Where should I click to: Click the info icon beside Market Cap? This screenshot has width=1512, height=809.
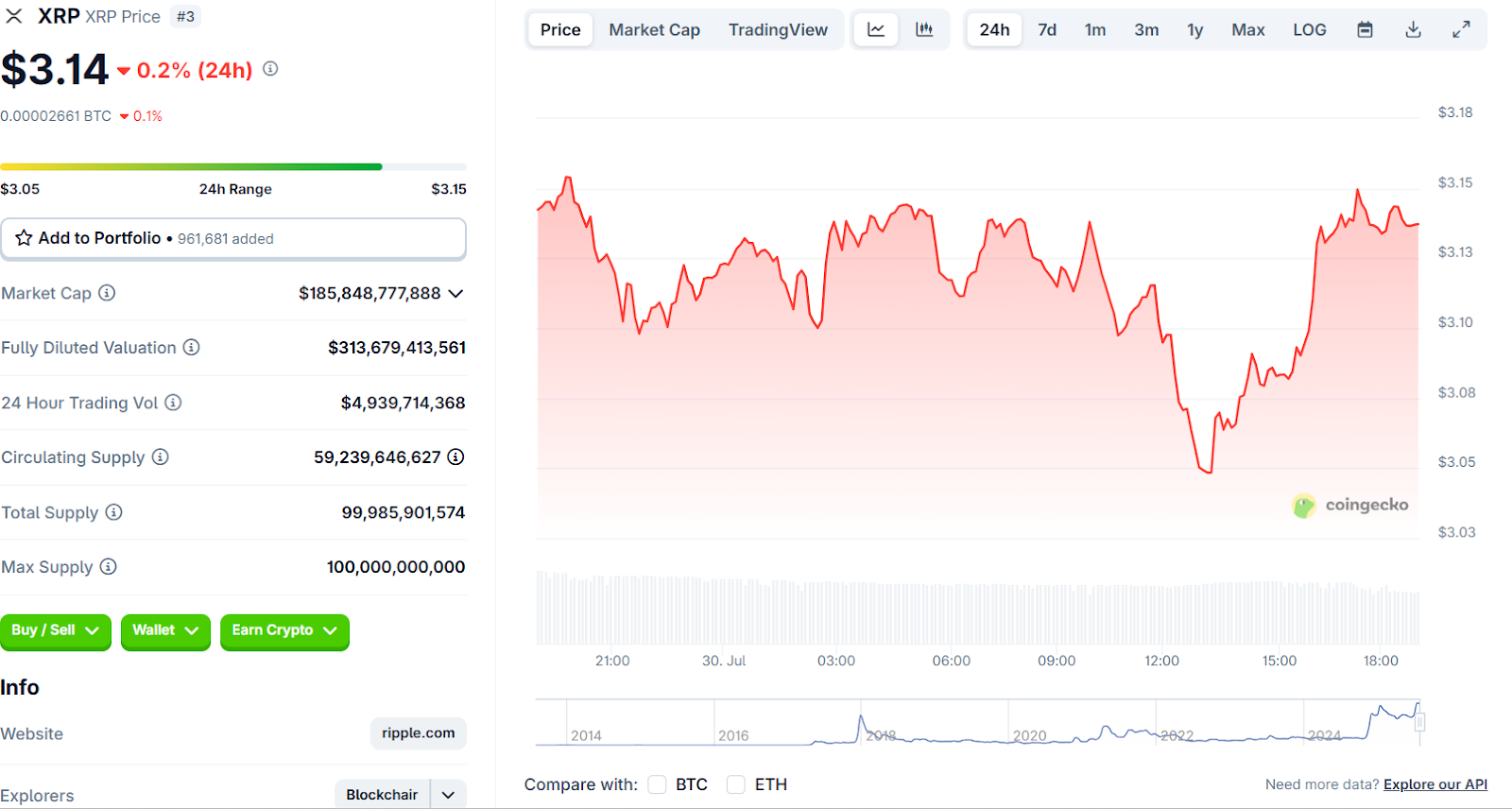(107, 293)
